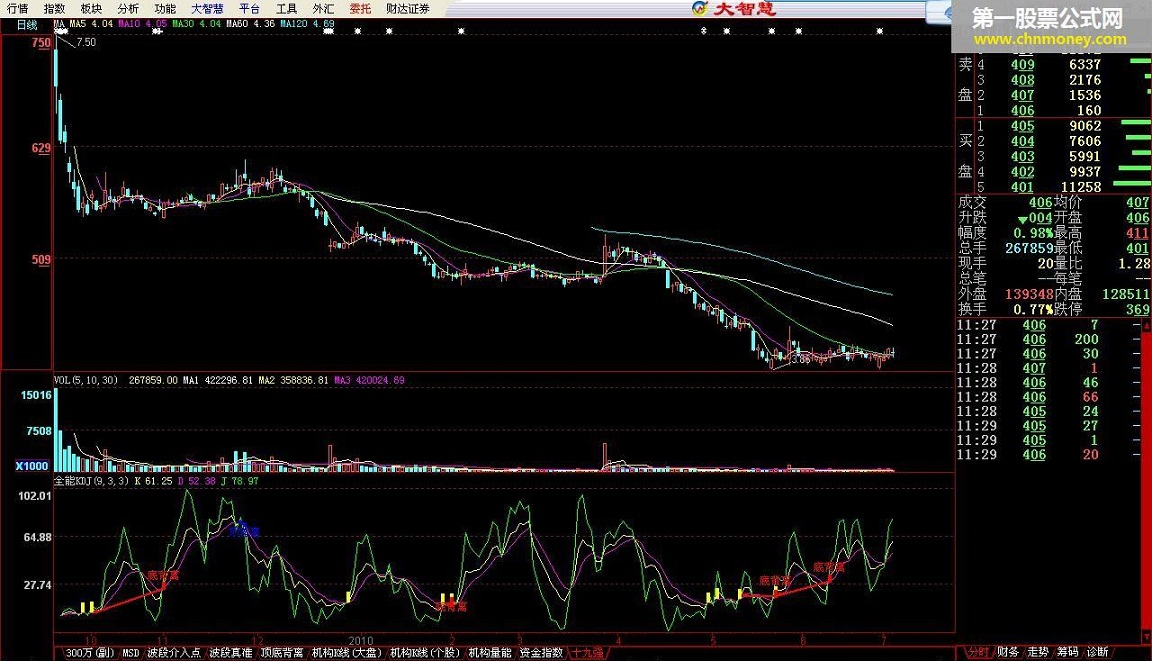Click the 内盘 value 128511
This screenshot has height=661, width=1152.
coord(1126,294)
